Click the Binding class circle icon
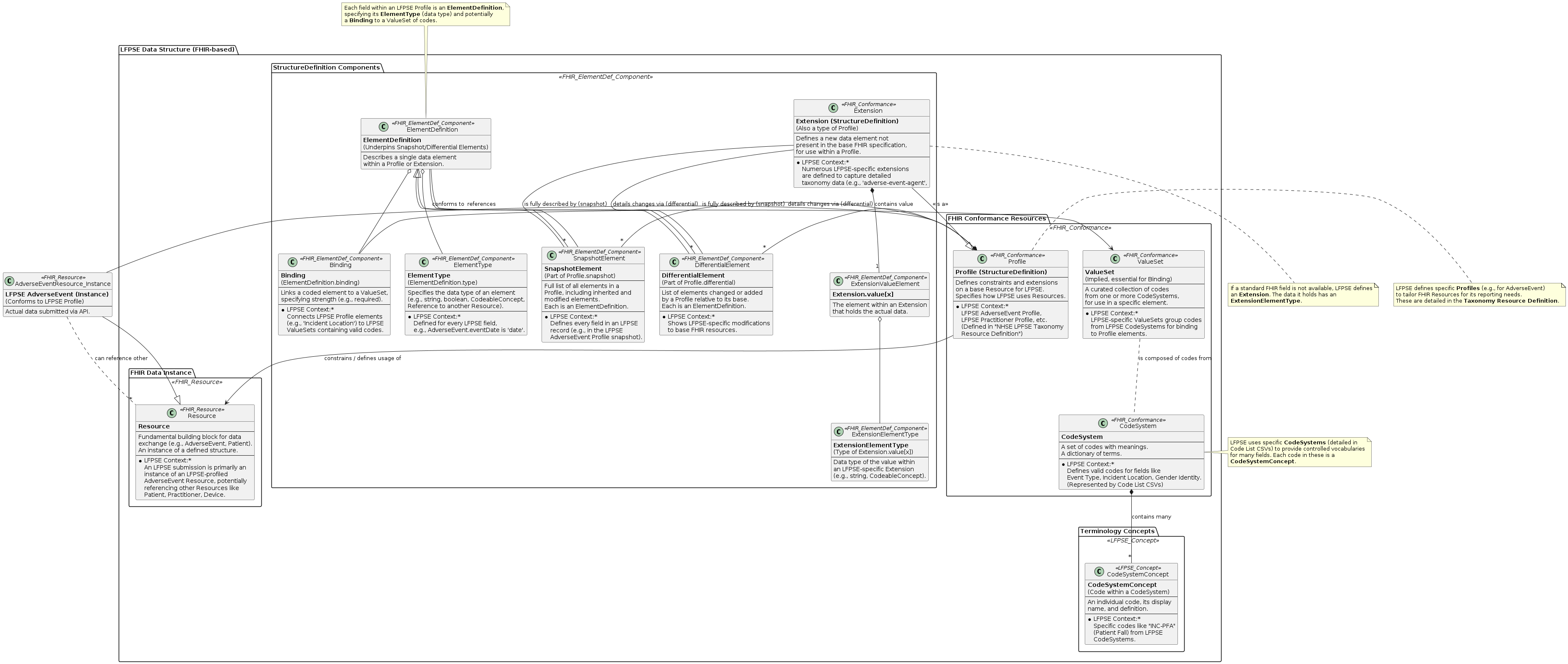1568x664 pixels. click(x=292, y=262)
